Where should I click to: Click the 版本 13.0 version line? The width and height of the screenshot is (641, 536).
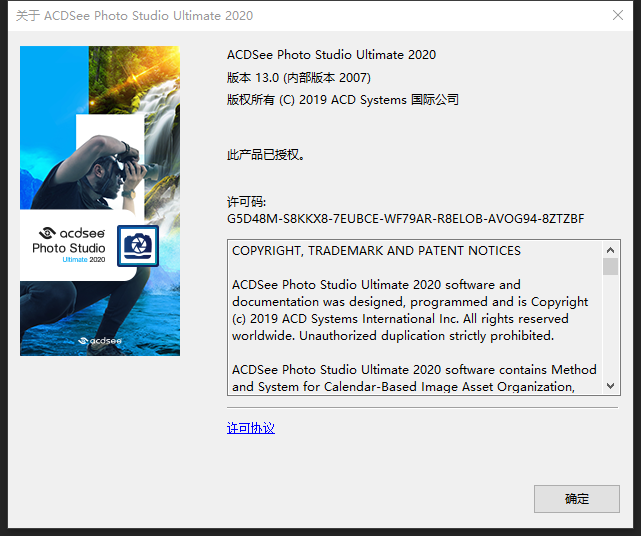pos(298,77)
